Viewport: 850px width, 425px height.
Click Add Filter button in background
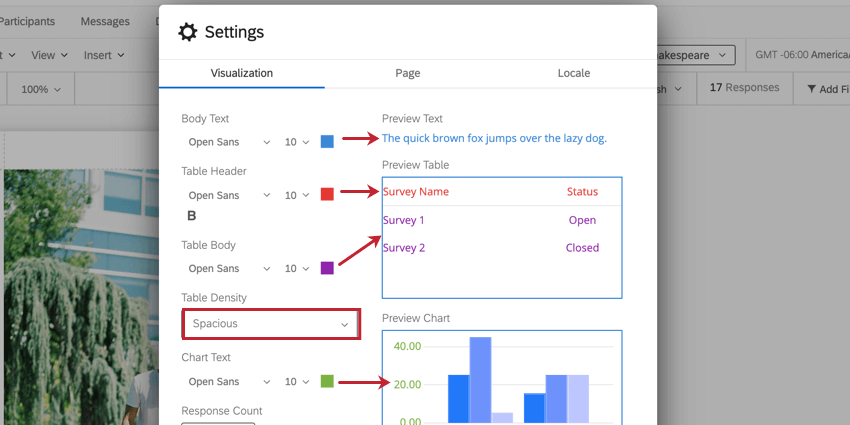(x=828, y=89)
